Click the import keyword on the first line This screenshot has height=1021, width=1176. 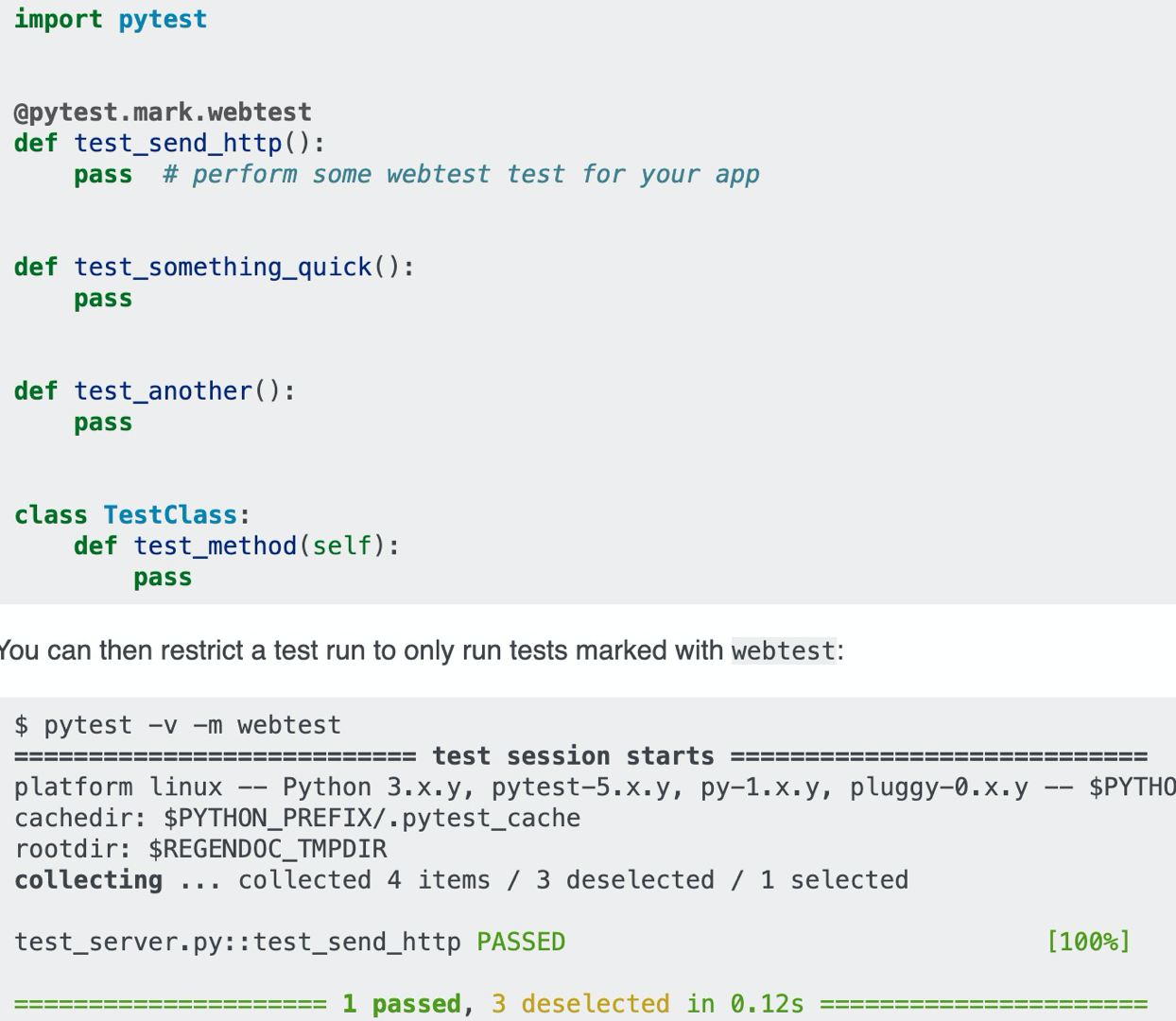[x=58, y=20]
